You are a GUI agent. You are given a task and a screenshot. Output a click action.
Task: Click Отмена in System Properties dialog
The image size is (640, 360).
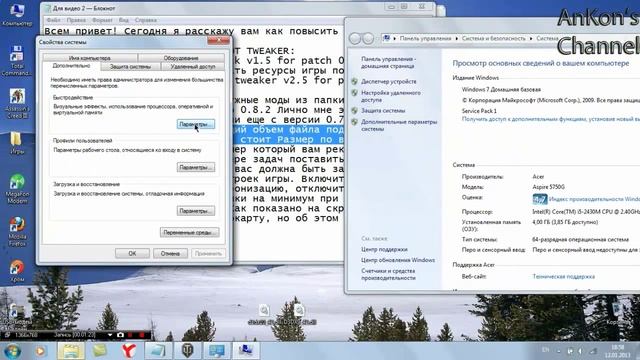[x=170, y=253]
